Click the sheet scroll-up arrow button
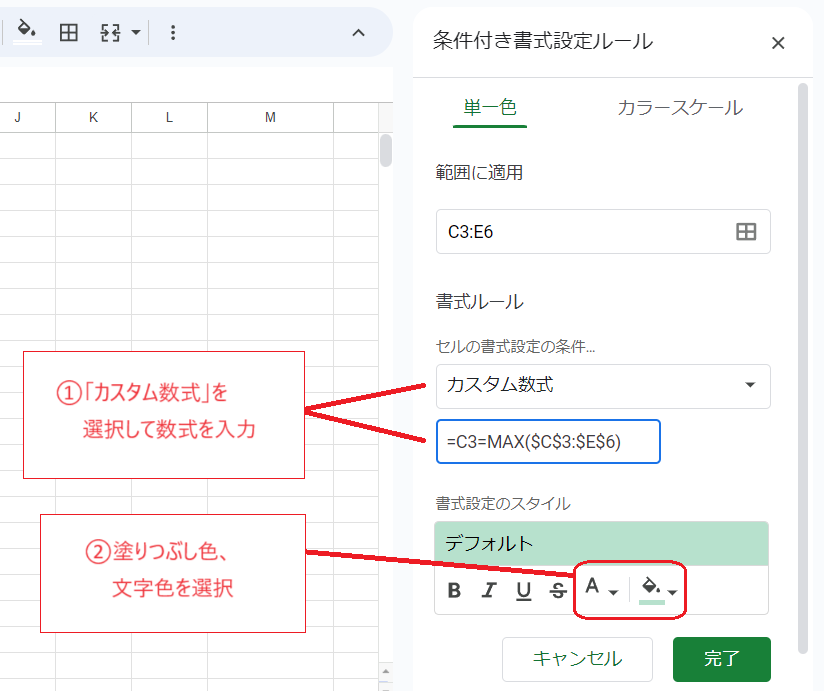The height and width of the screenshot is (691, 824). click(386, 672)
